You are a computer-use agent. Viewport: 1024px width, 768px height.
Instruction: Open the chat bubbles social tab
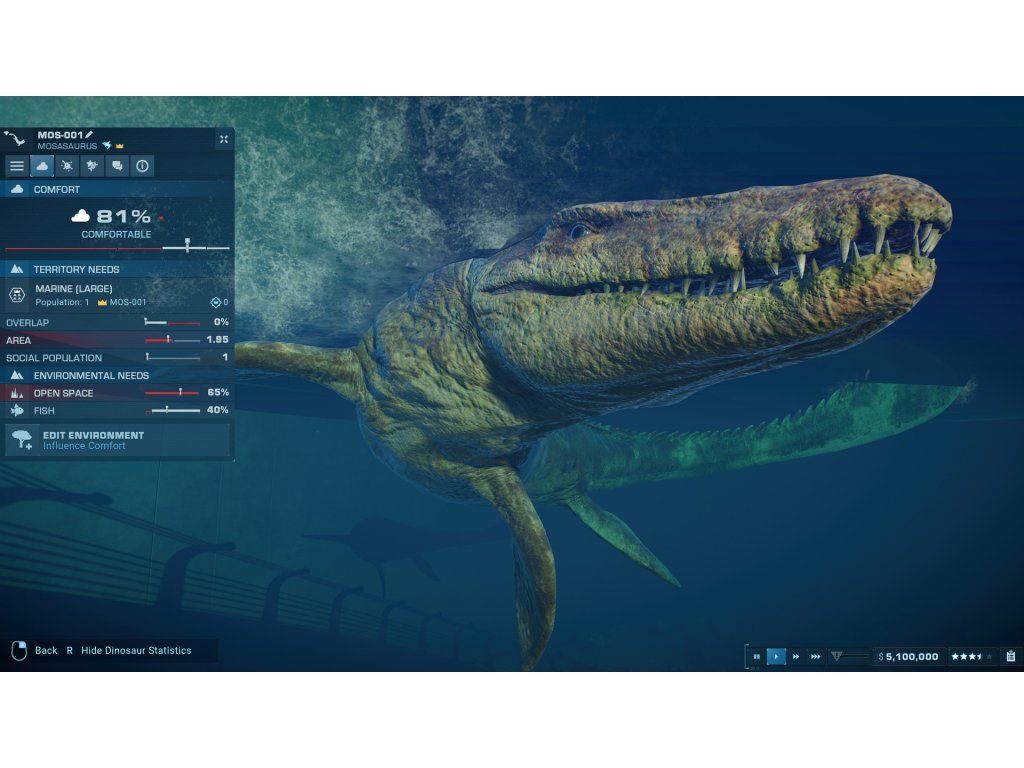(117, 166)
